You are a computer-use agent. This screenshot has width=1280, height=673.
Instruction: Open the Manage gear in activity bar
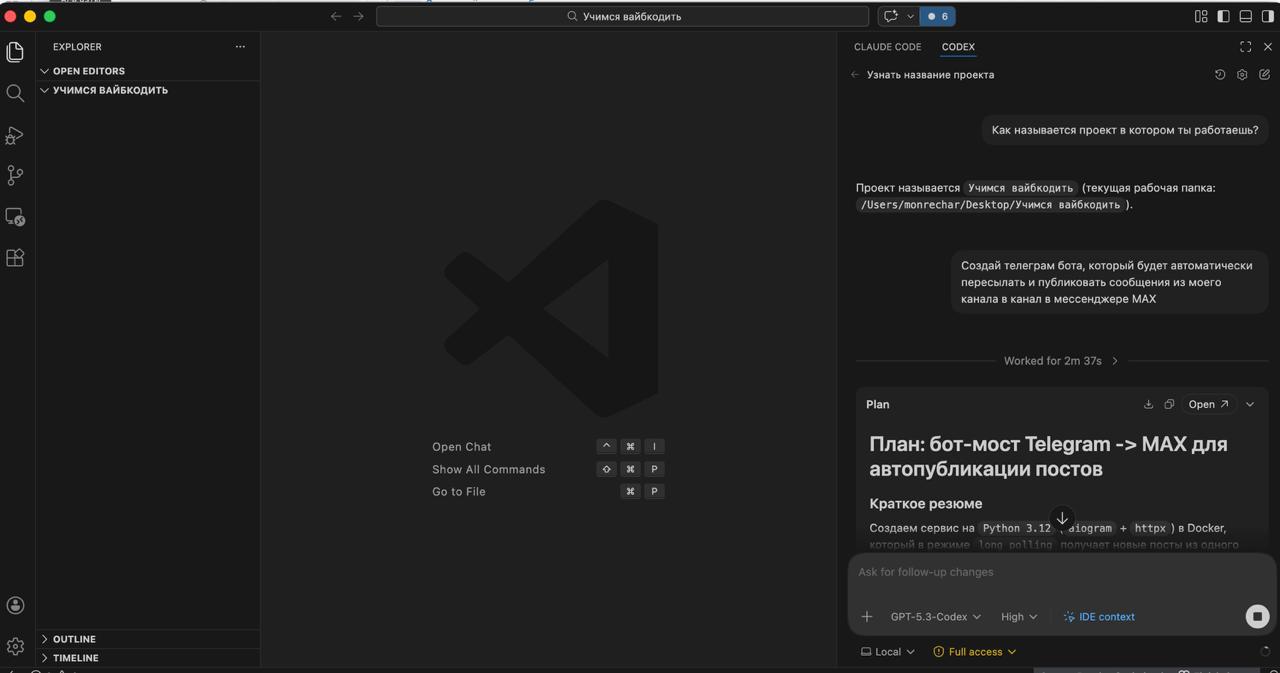pyautogui.click(x=15, y=646)
